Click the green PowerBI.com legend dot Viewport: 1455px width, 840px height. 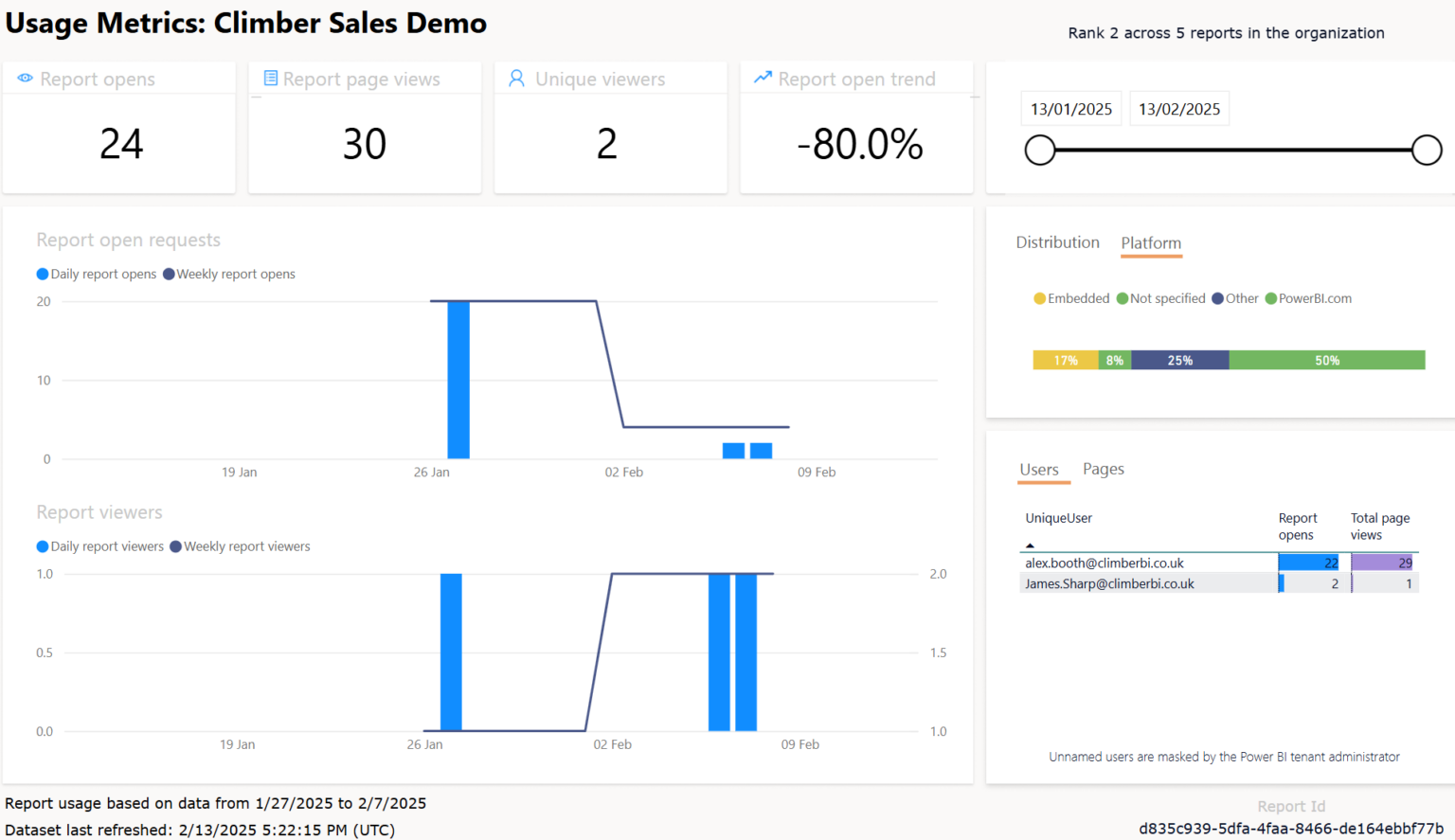pyautogui.click(x=1272, y=298)
